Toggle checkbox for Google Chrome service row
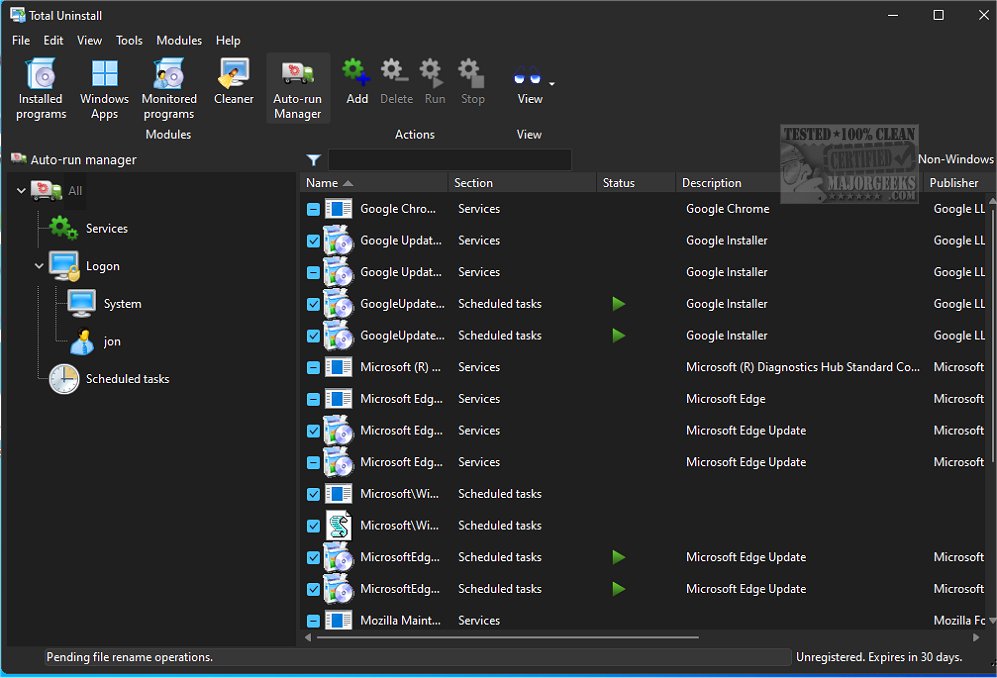 [313, 209]
